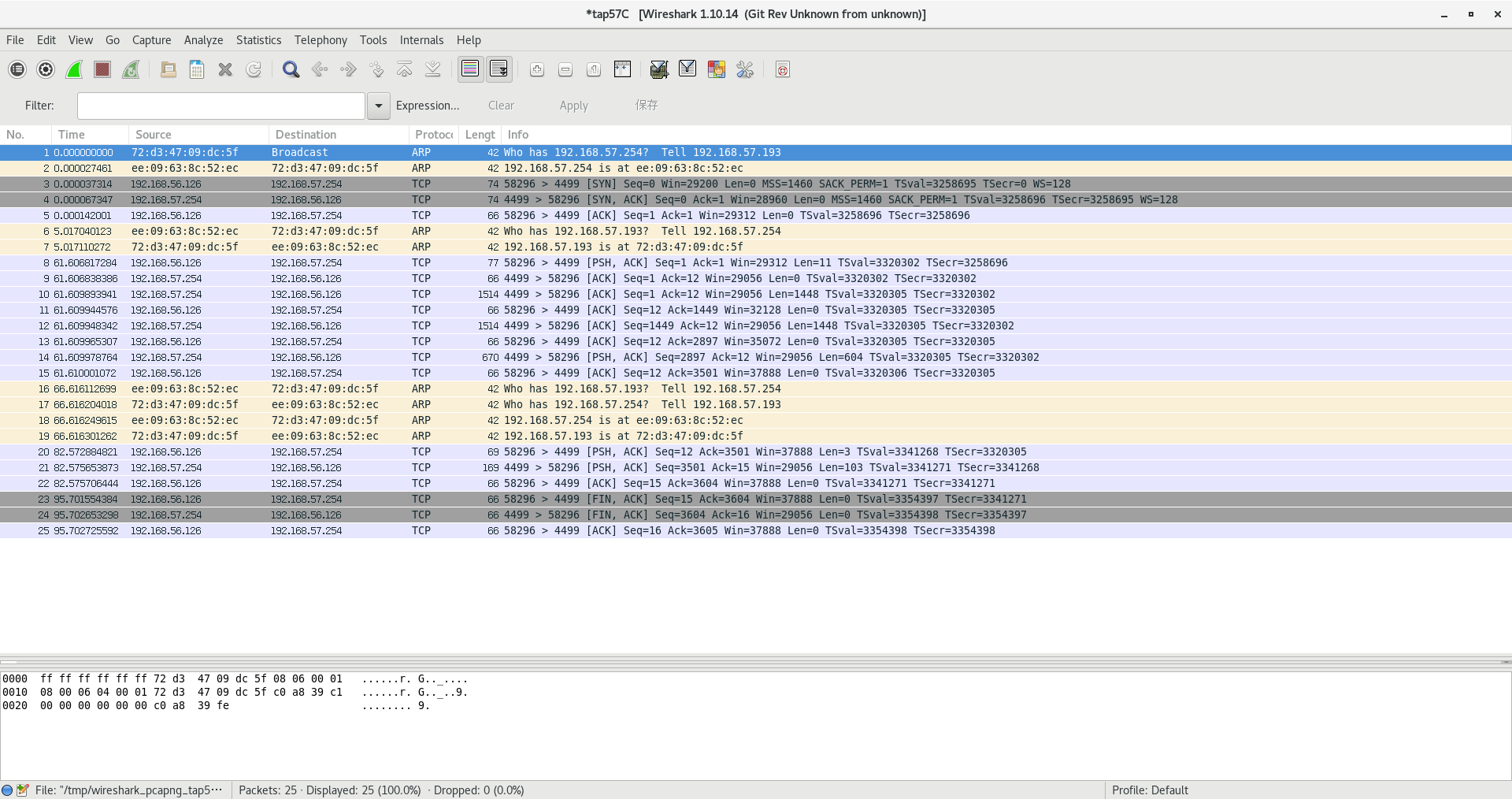This screenshot has height=799, width=1512.
Task: Click the Apply filter button
Action: point(573,106)
